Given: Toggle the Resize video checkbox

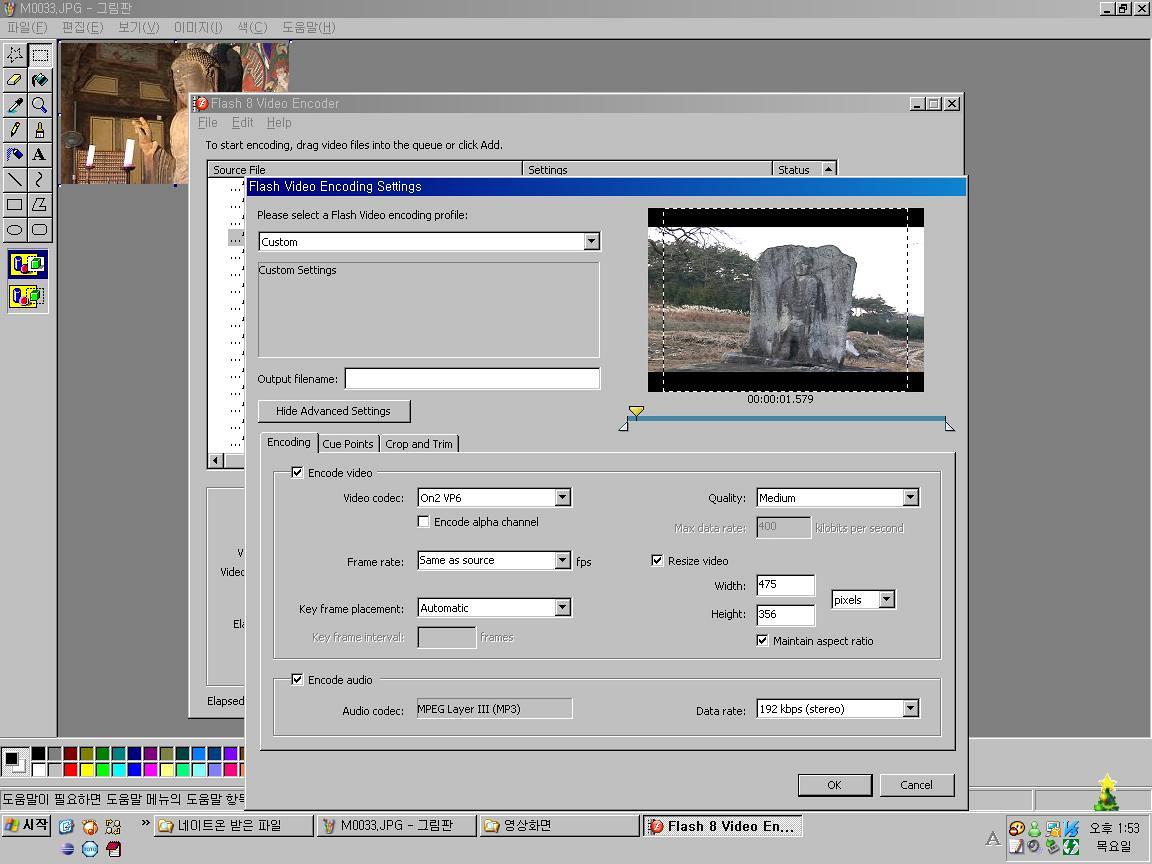Looking at the screenshot, I should [657, 561].
